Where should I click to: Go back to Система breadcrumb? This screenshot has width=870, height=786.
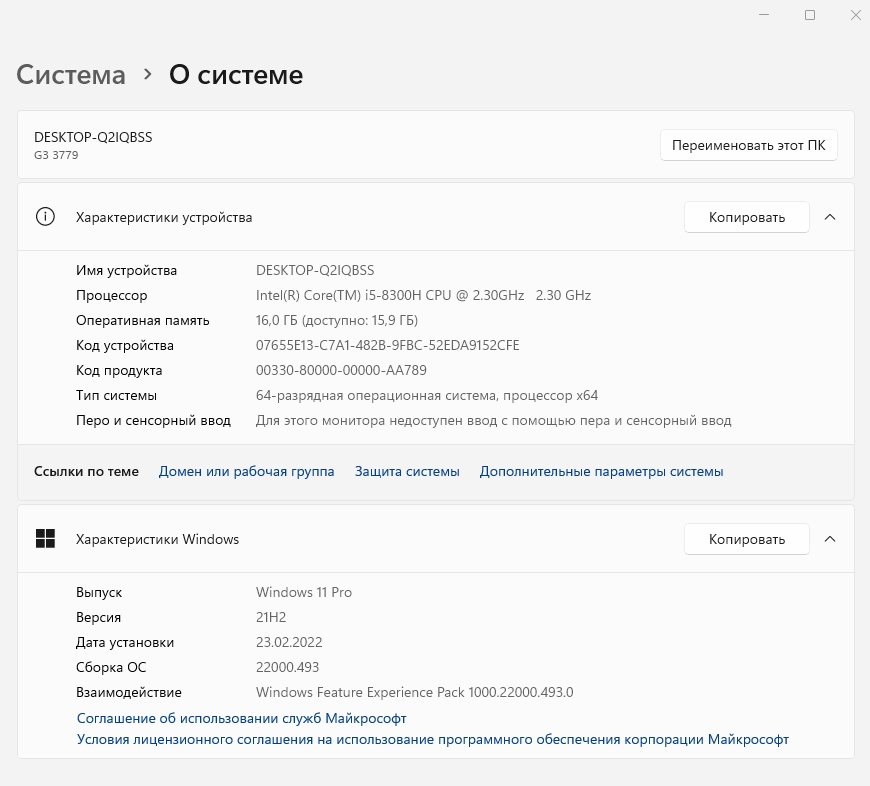71,75
